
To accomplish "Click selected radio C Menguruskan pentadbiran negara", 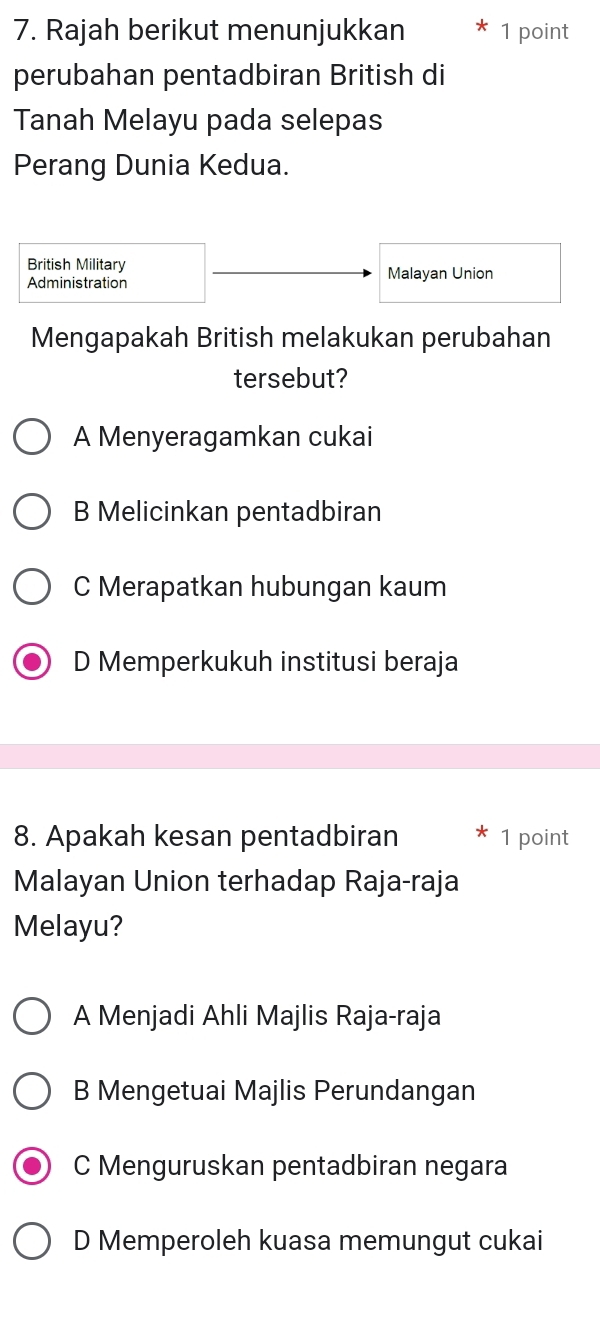I will tap(33, 1166).
